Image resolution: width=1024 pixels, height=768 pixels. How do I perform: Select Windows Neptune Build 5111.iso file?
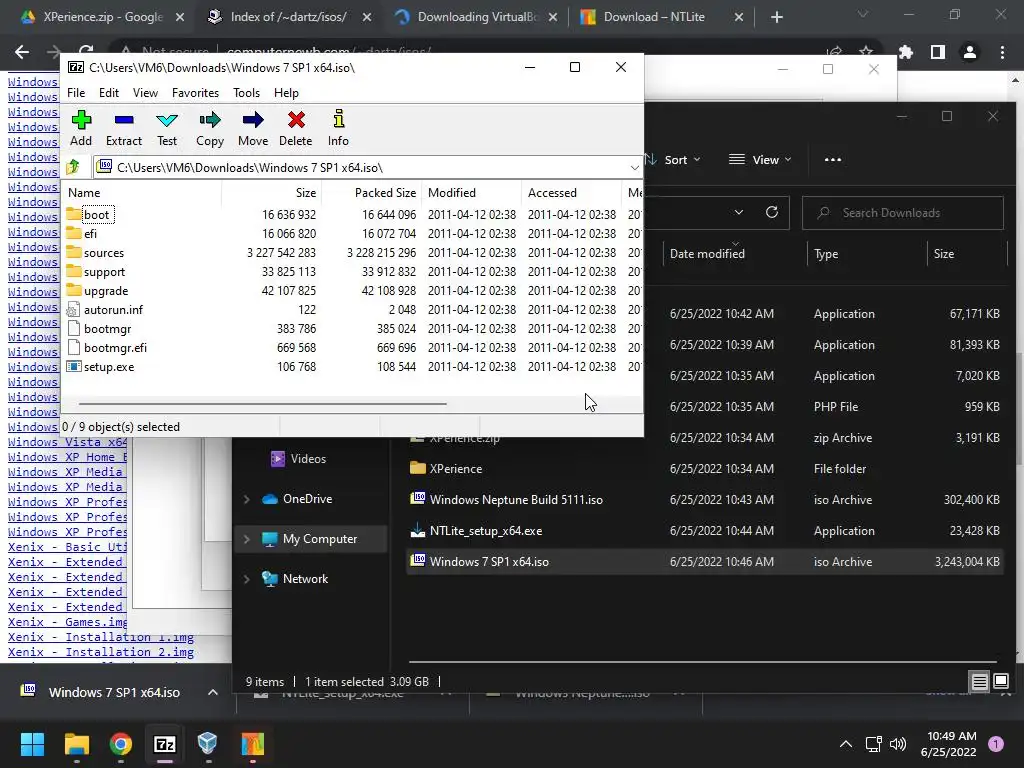click(x=516, y=500)
